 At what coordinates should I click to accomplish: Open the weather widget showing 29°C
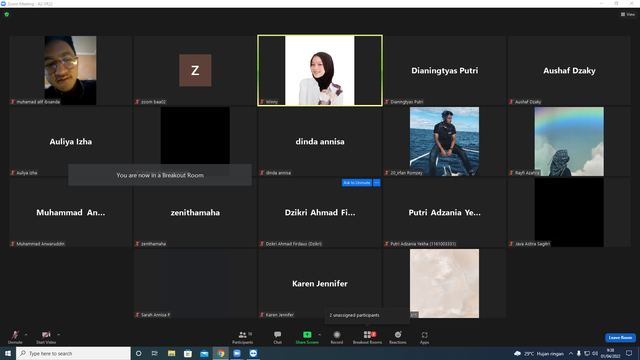[x=539, y=353]
